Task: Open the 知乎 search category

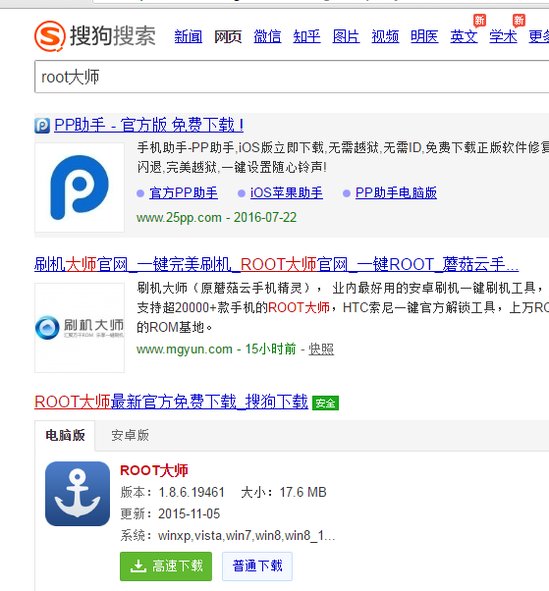Action: pyautogui.click(x=307, y=37)
